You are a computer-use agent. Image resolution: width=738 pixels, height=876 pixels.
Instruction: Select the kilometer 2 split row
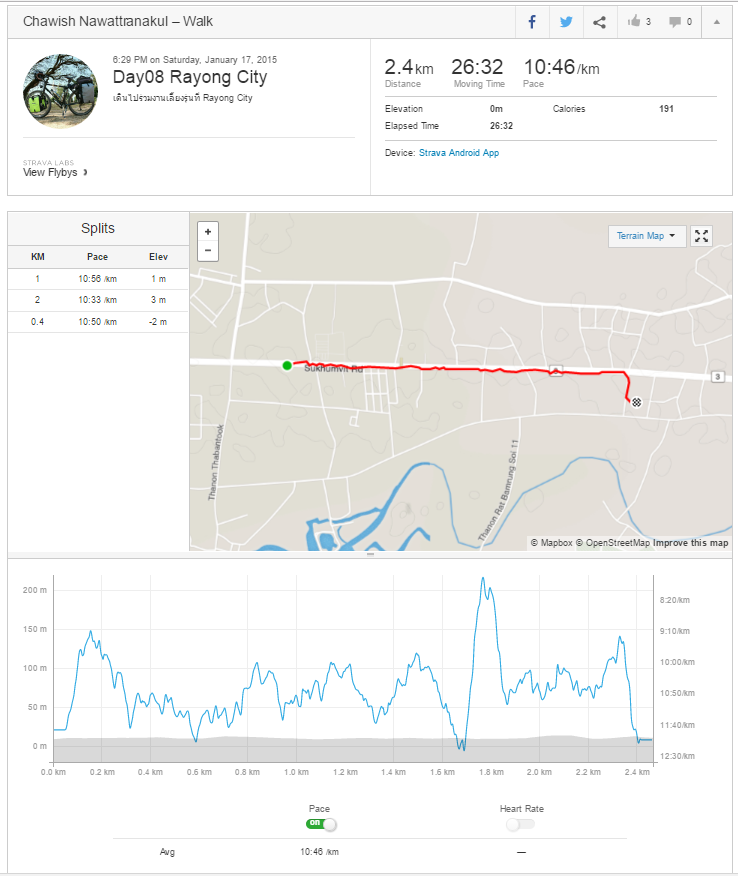[x=98, y=300]
